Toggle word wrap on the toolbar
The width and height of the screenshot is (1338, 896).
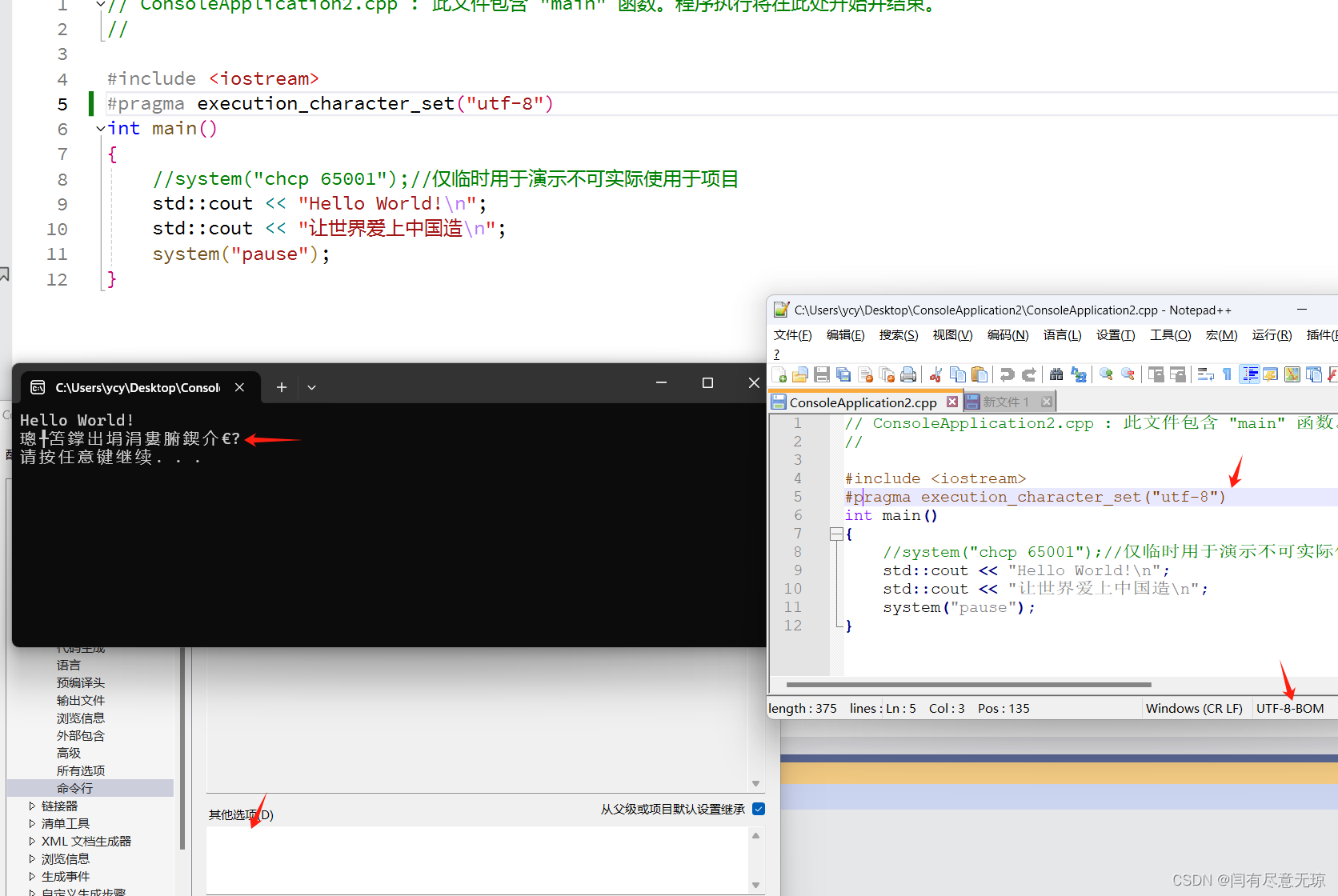(1206, 374)
